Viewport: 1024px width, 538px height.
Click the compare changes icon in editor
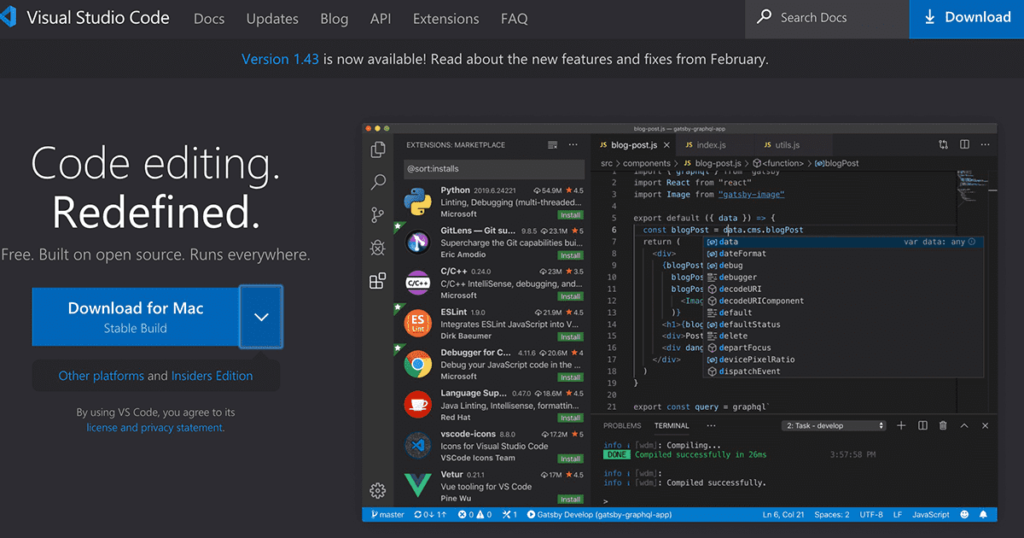pyautogui.click(x=943, y=144)
